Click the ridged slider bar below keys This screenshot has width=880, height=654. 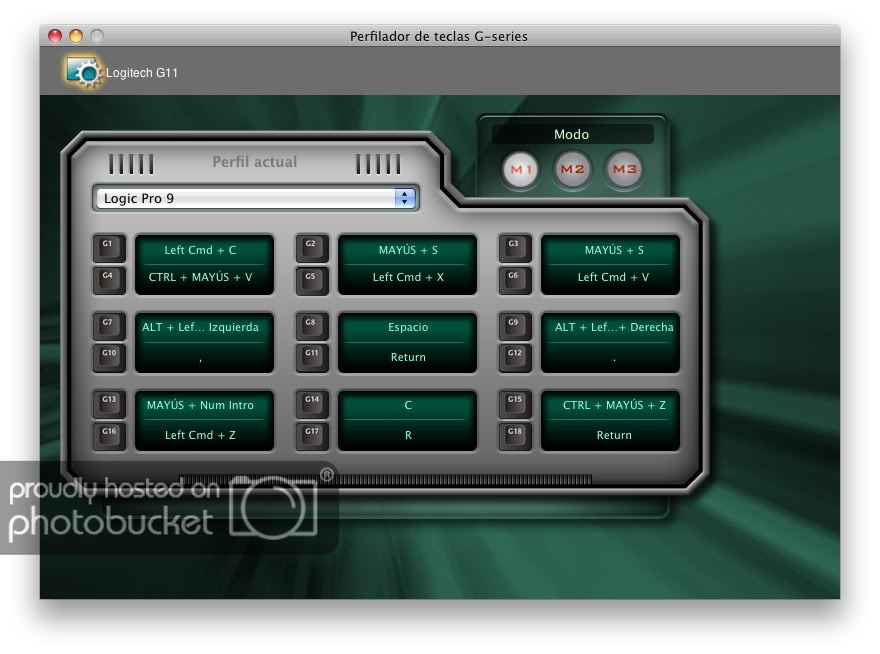pyautogui.click(x=385, y=480)
